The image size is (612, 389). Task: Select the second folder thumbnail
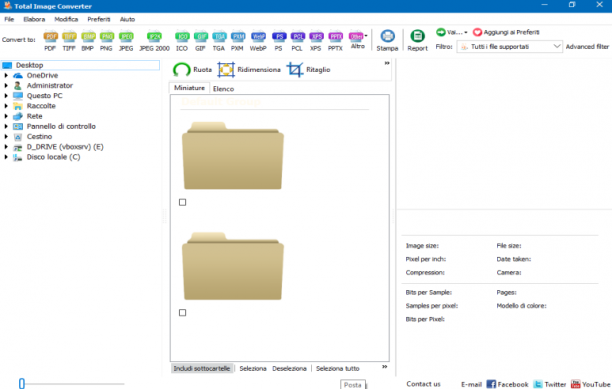(x=233, y=266)
